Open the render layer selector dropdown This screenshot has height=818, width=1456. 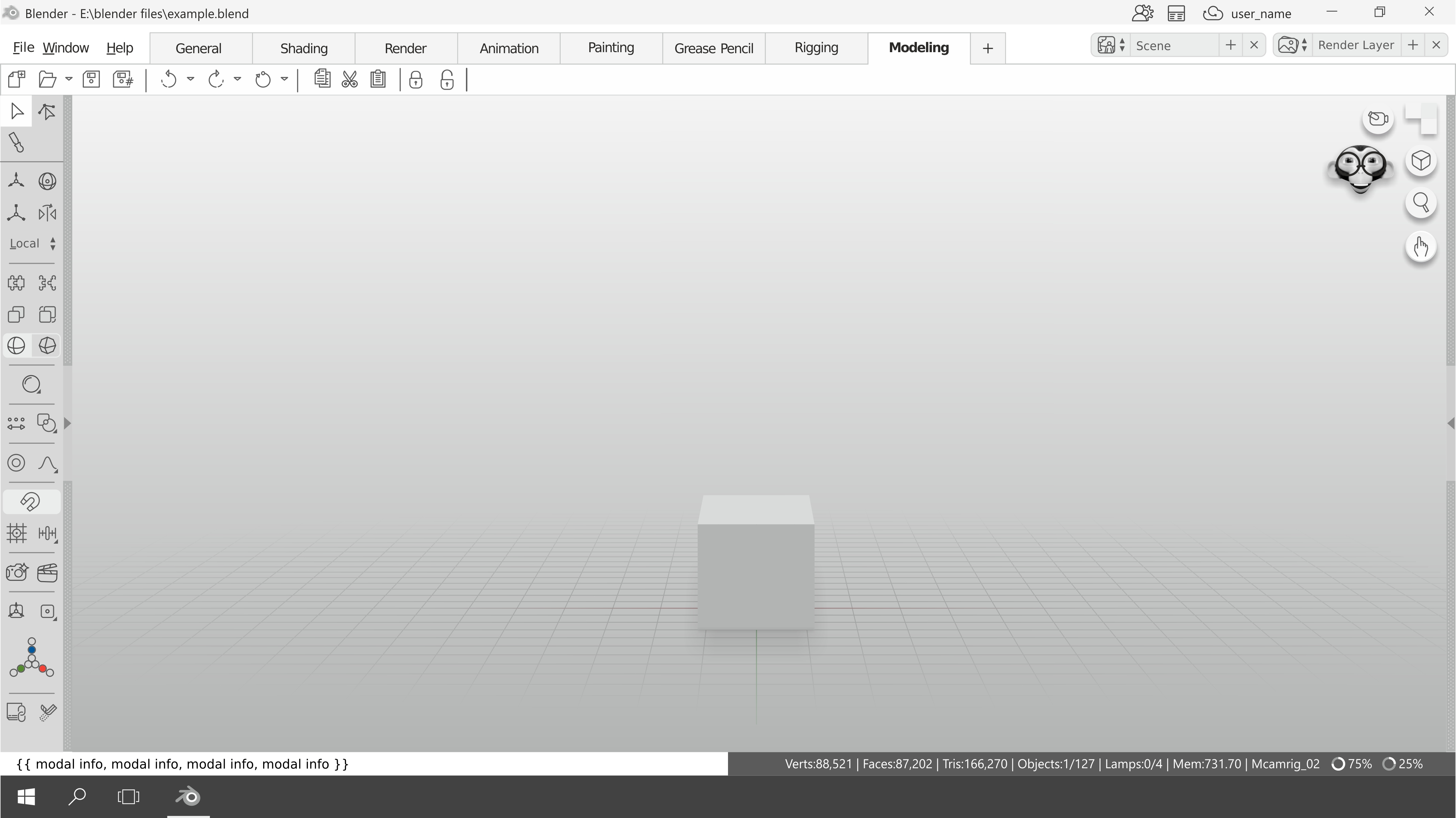(1293, 45)
